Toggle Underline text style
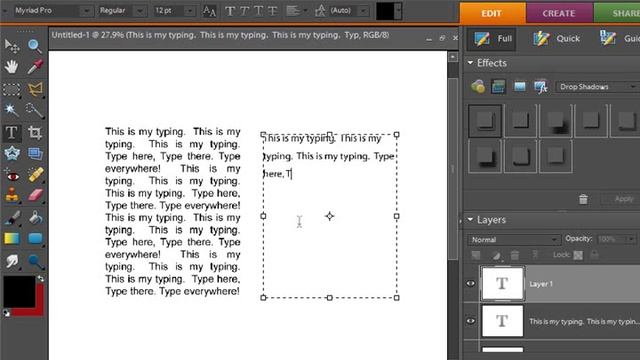640x360 pixels. click(258, 11)
